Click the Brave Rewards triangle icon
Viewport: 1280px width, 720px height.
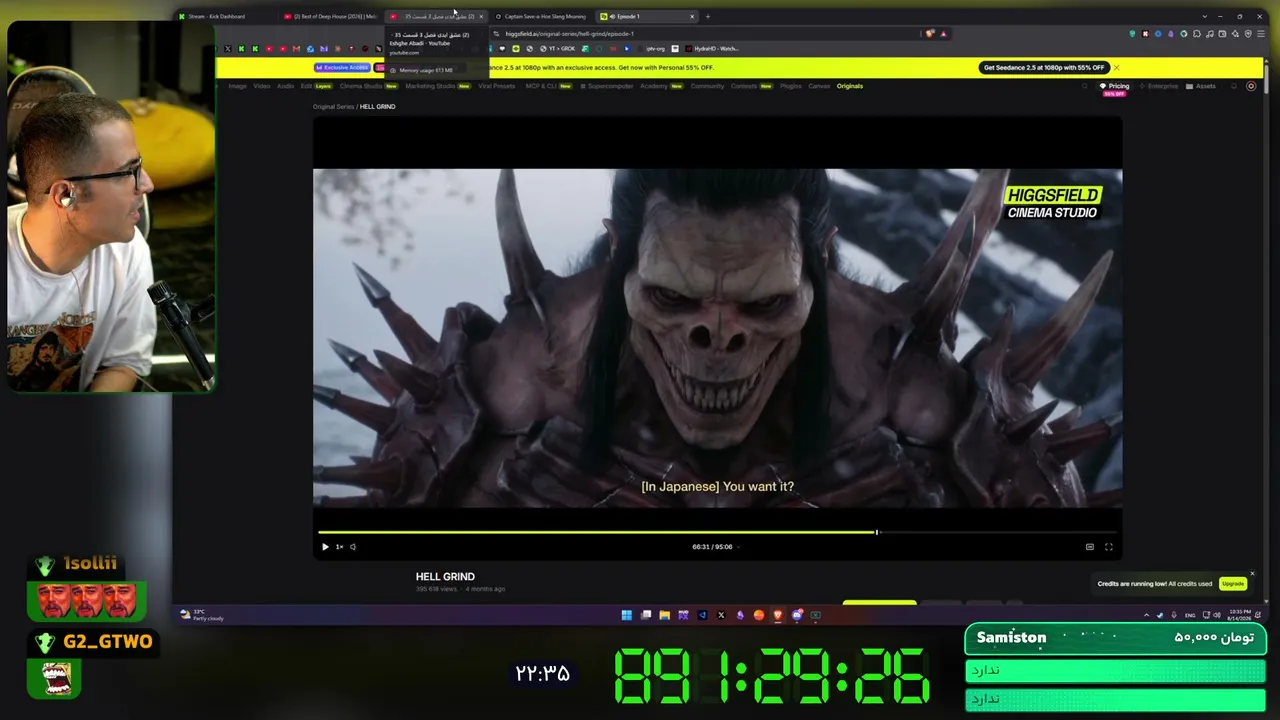click(x=943, y=34)
